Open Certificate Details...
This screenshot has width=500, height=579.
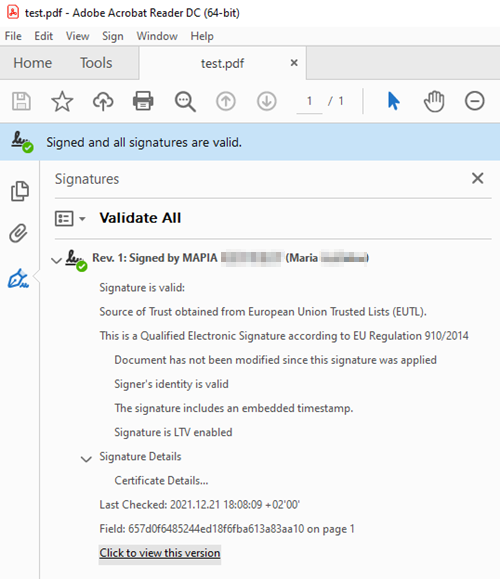(x=161, y=480)
